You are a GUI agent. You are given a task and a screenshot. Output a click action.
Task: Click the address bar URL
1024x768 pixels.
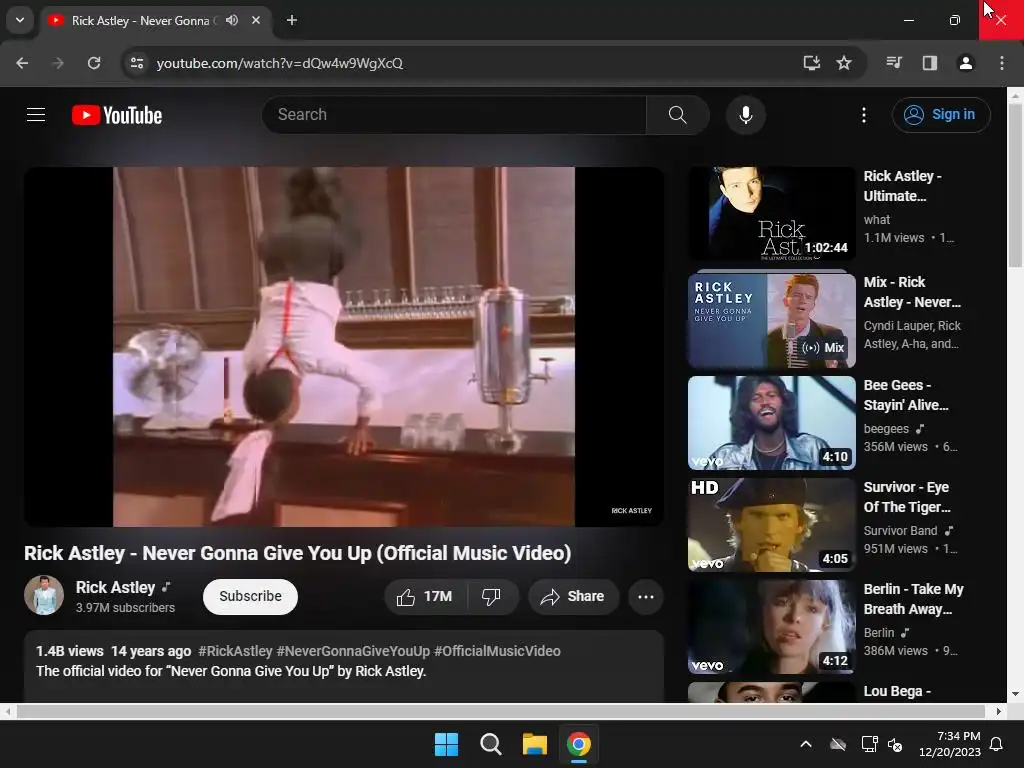(280, 63)
